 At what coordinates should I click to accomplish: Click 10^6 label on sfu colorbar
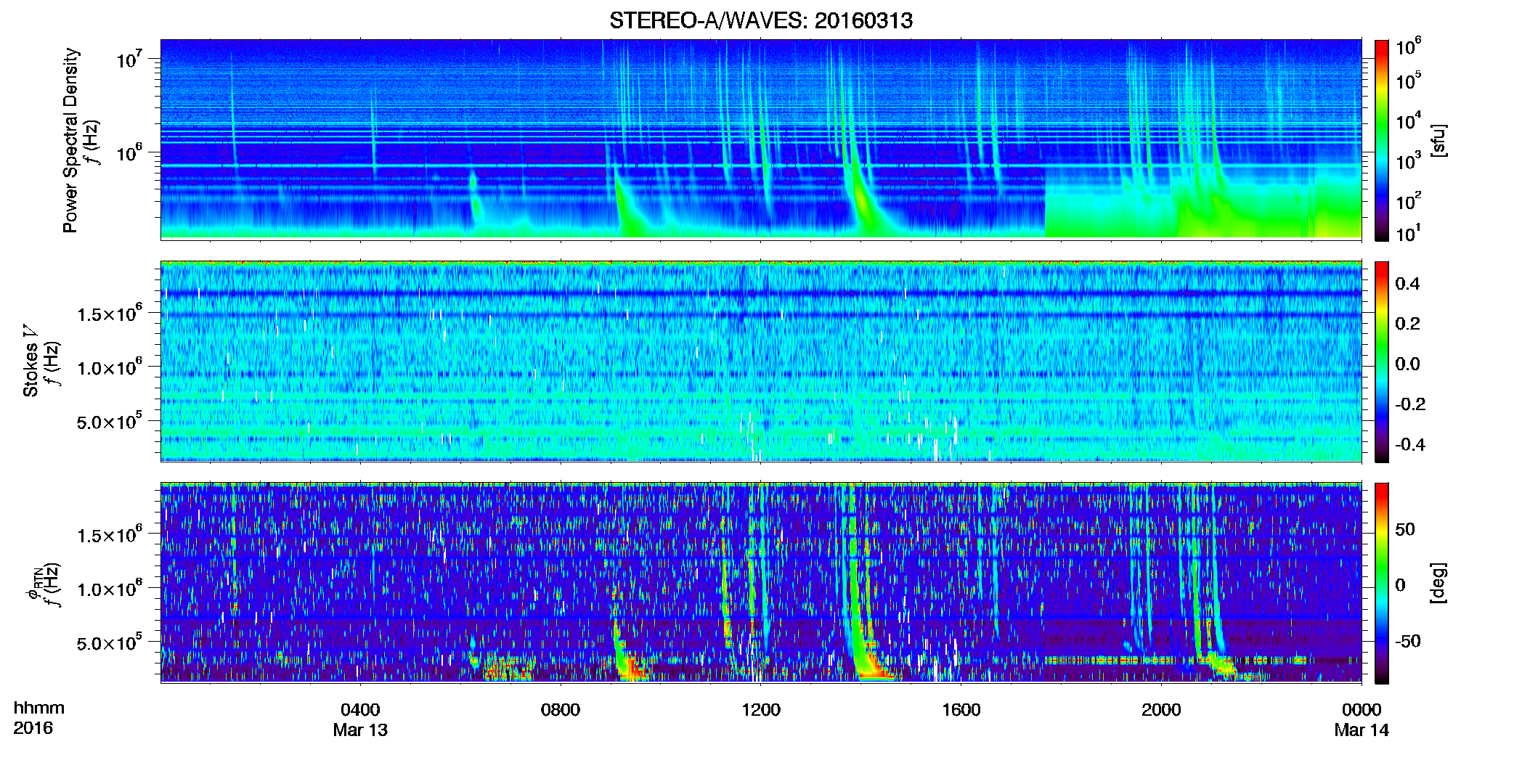[1409, 46]
